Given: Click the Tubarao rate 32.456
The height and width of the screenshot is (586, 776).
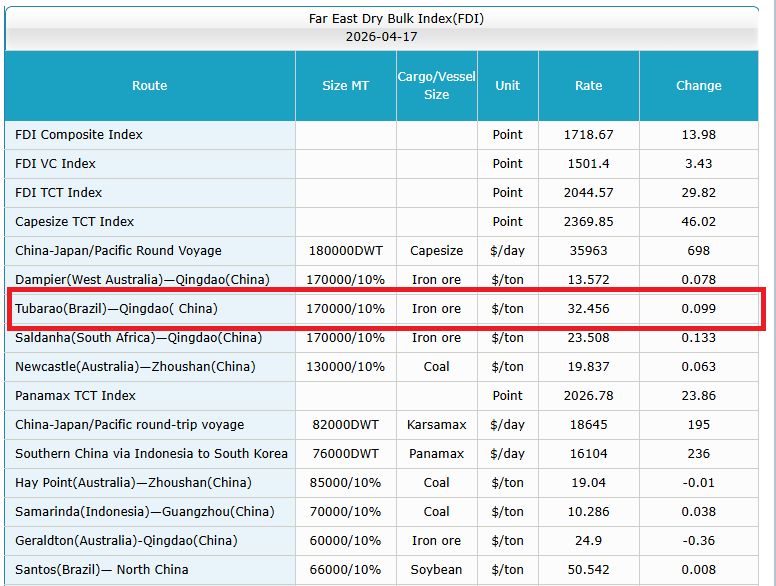Looking at the screenshot, I should point(588,309).
